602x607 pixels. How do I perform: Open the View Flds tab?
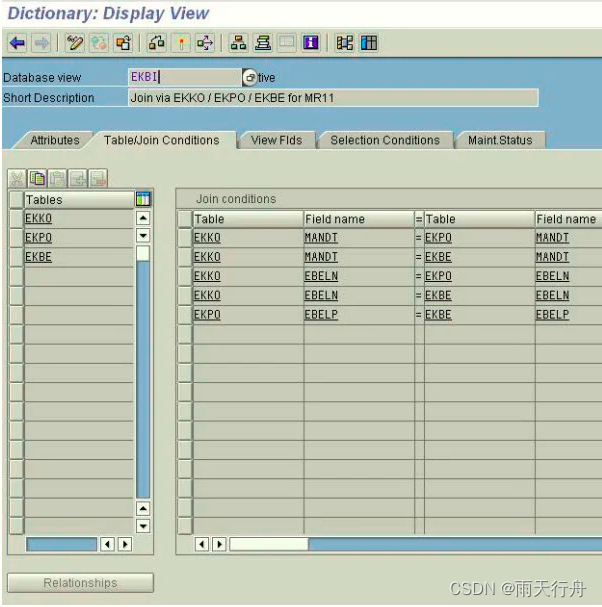click(x=276, y=140)
